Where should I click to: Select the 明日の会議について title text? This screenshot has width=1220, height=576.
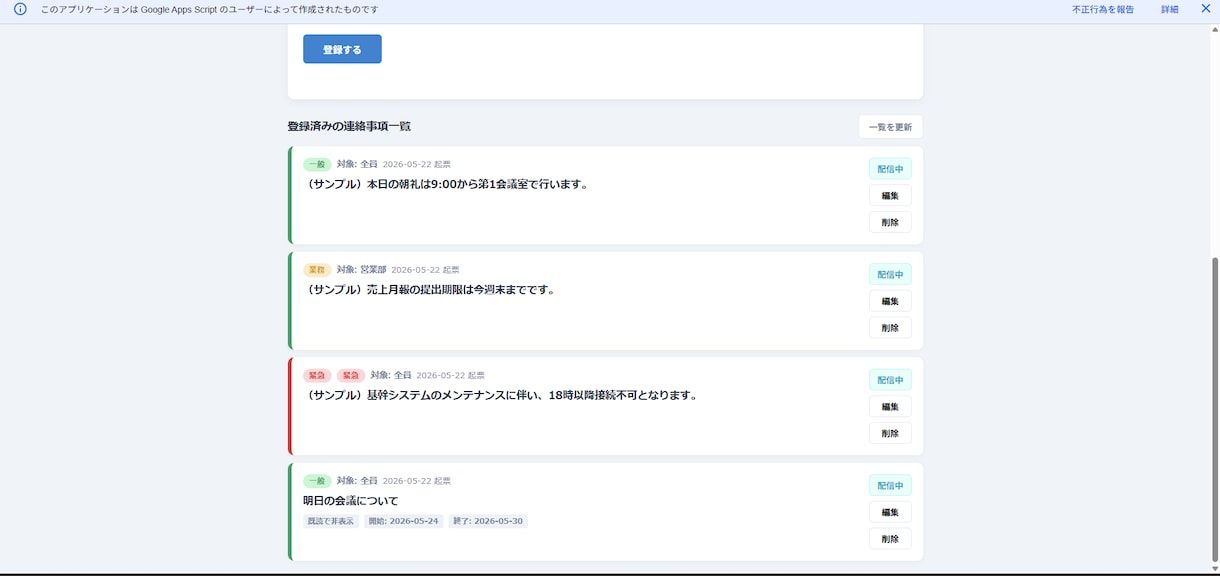click(x=351, y=501)
